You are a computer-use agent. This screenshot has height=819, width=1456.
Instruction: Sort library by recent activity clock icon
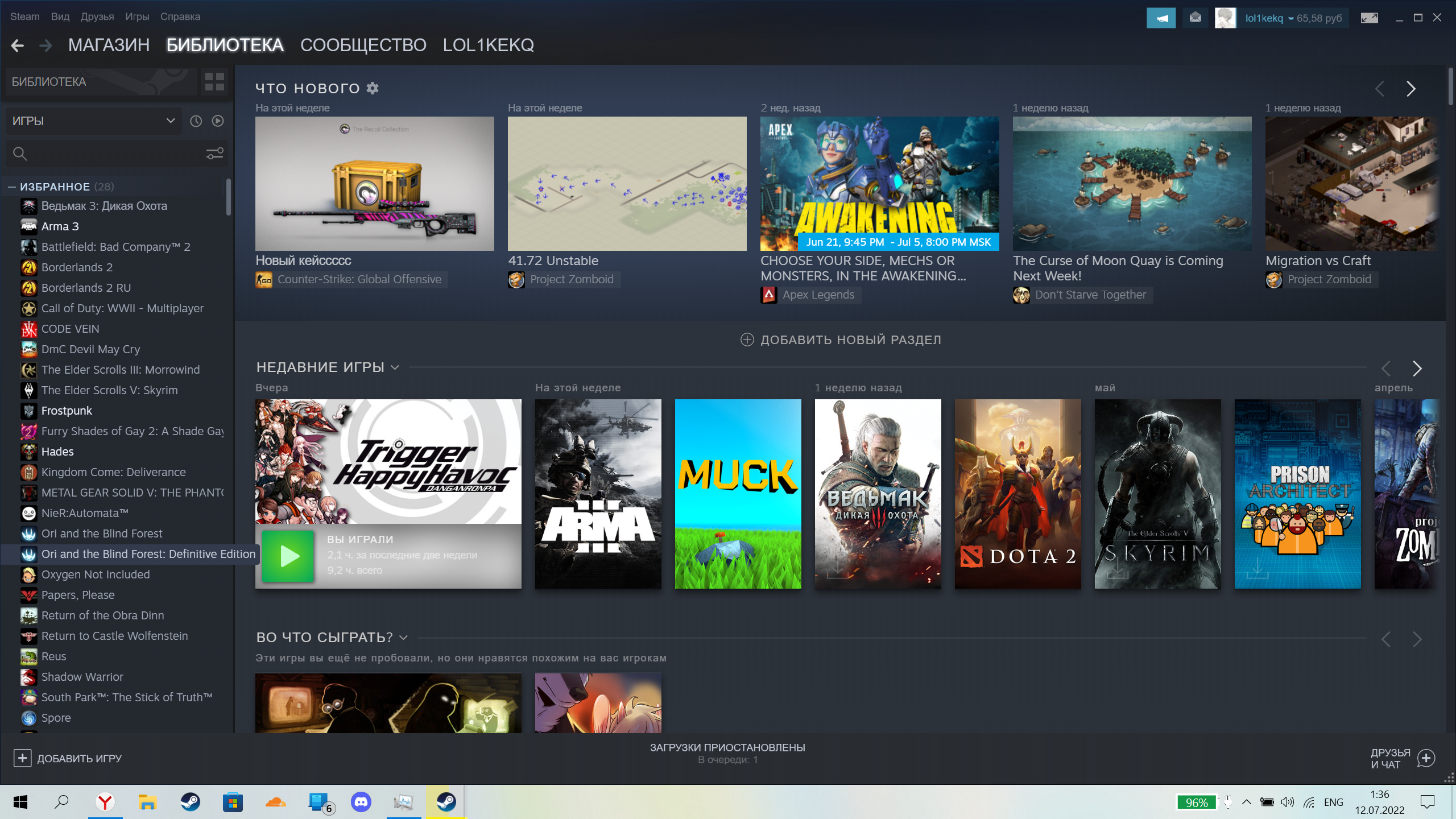(196, 121)
